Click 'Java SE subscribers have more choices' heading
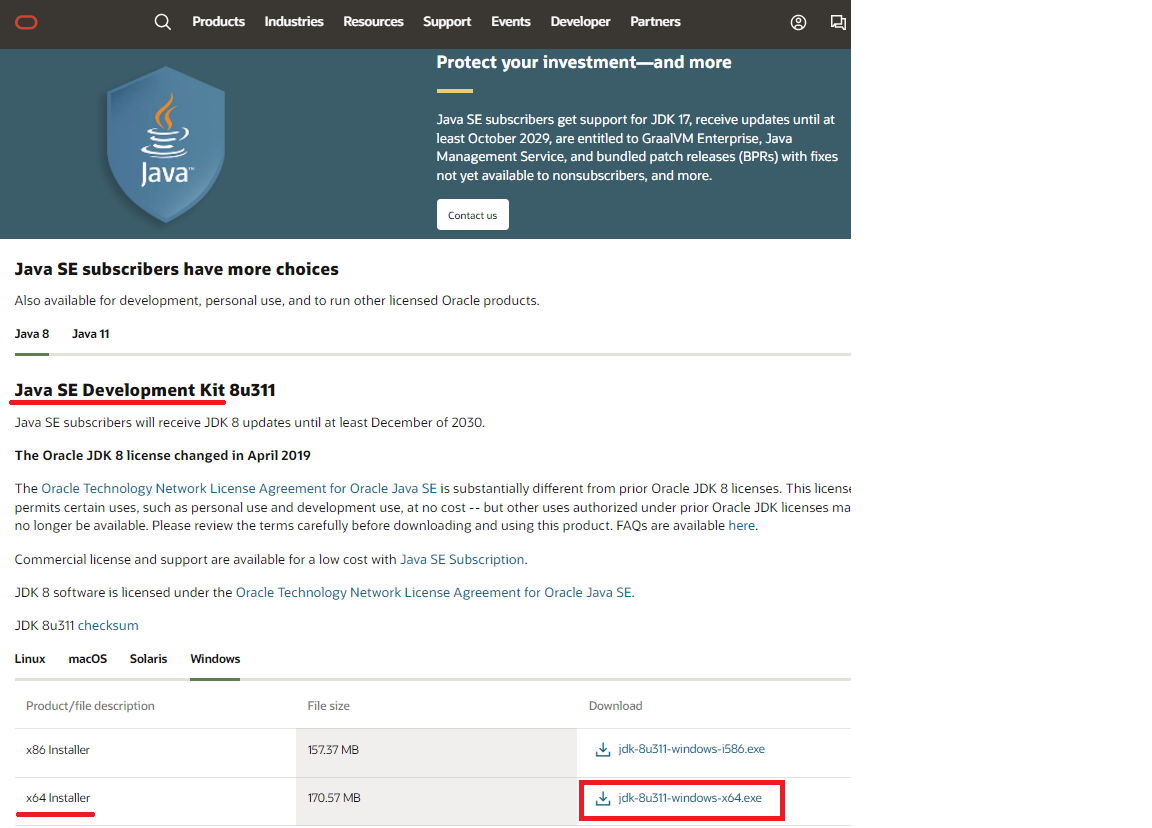 click(x=176, y=270)
